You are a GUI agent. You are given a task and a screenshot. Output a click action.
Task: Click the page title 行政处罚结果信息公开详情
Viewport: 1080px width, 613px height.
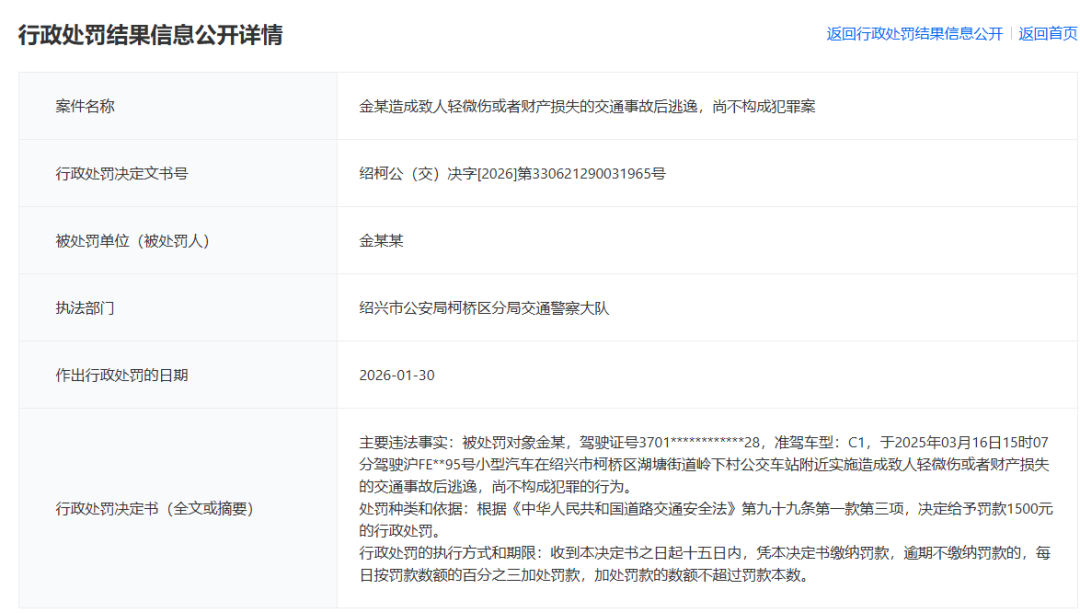coord(152,33)
